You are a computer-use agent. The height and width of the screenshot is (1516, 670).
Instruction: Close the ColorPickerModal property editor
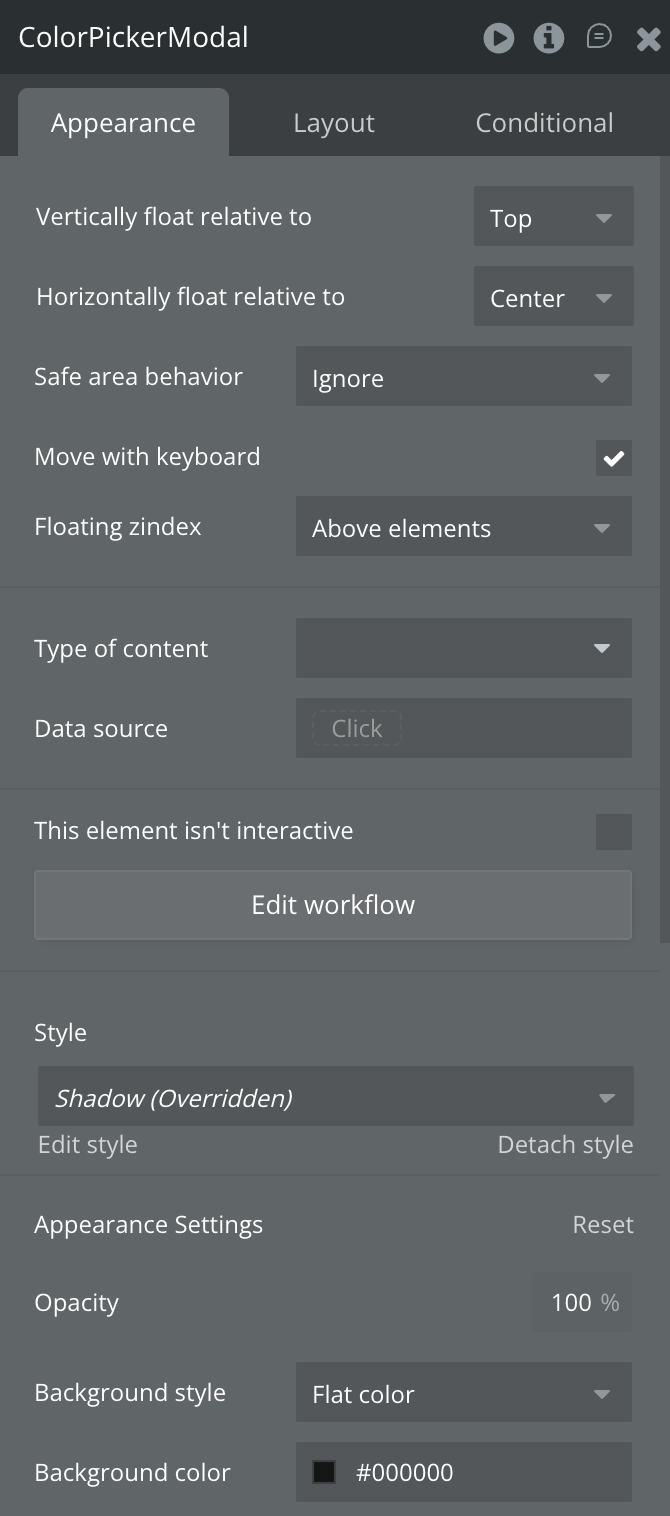(x=648, y=39)
